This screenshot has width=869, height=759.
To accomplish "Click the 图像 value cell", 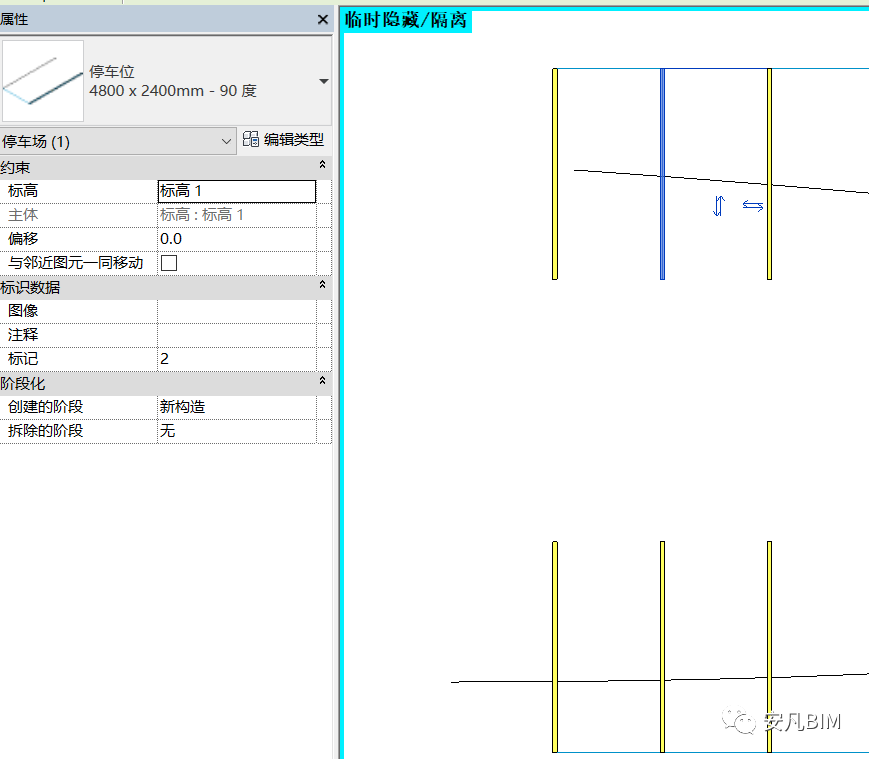I will (x=237, y=311).
